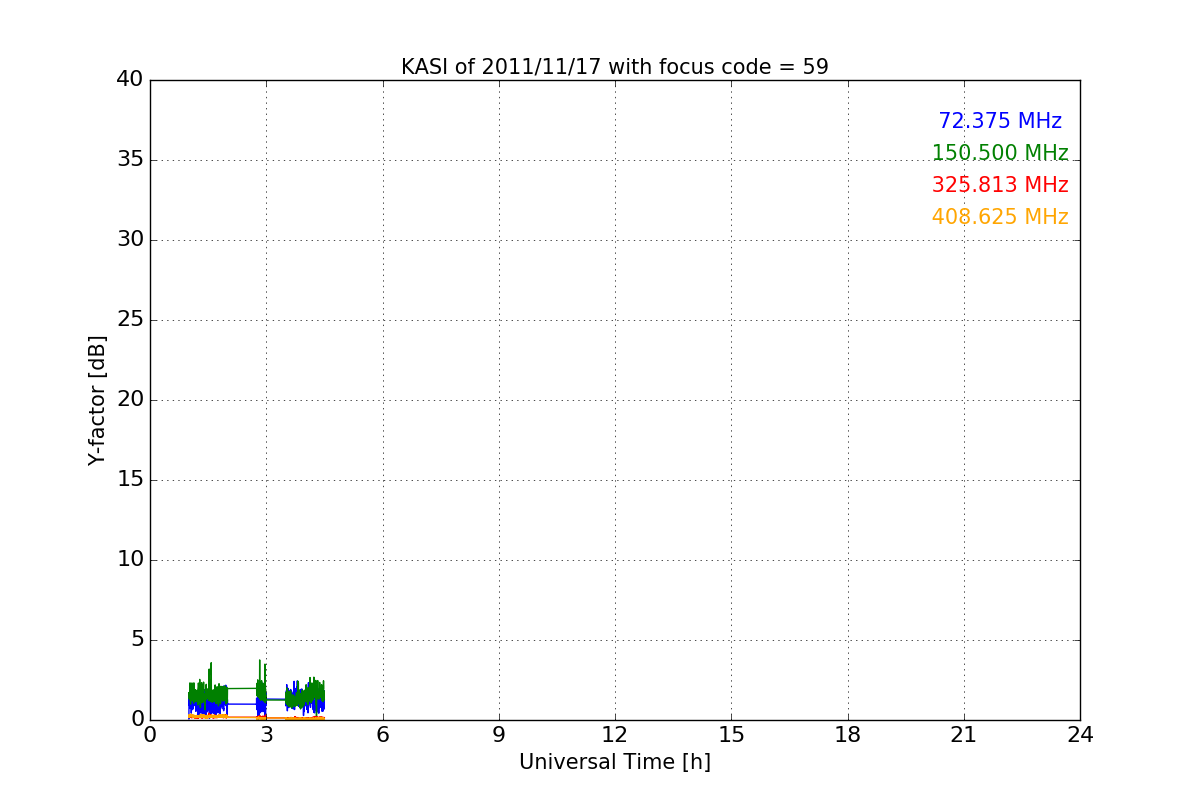Click the y-axis tick value 35
The height and width of the screenshot is (800, 1200).
[130, 160]
